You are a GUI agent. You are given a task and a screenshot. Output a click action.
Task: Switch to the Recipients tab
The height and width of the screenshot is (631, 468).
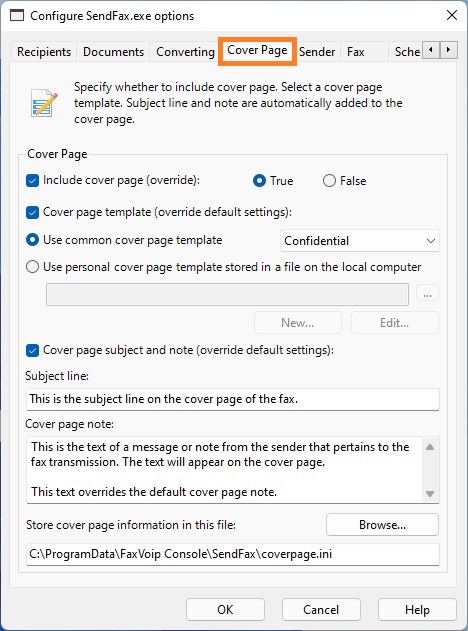coord(44,52)
